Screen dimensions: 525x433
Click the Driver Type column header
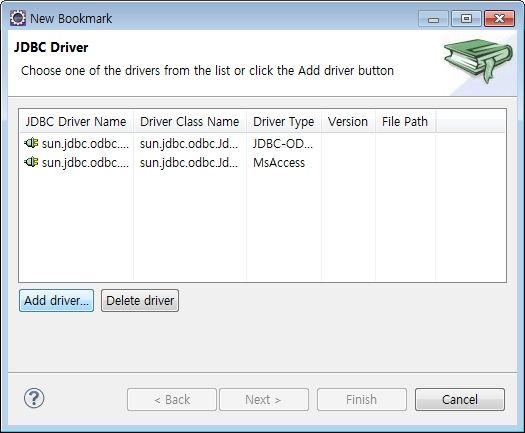284,122
